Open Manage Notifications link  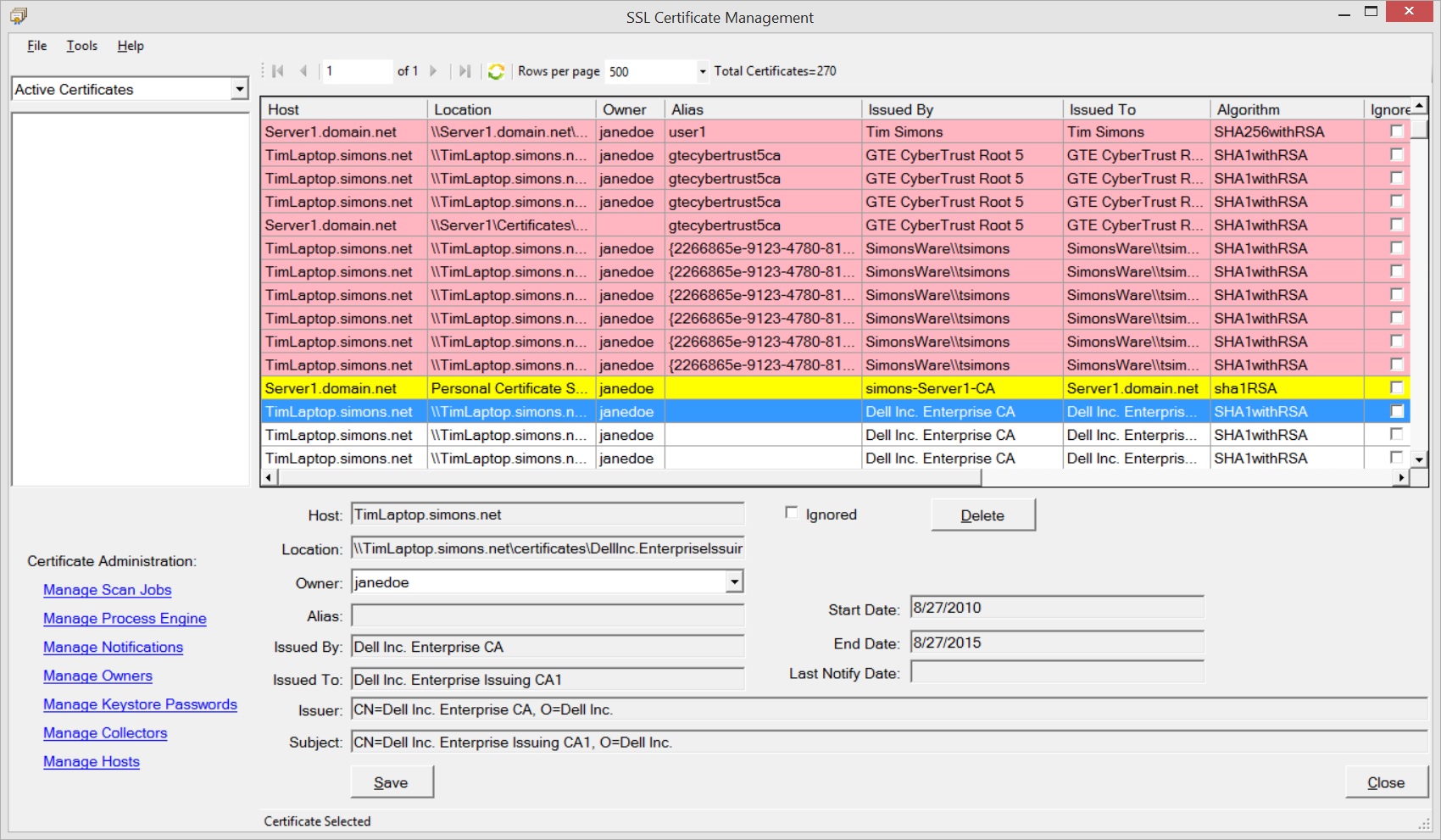113,648
